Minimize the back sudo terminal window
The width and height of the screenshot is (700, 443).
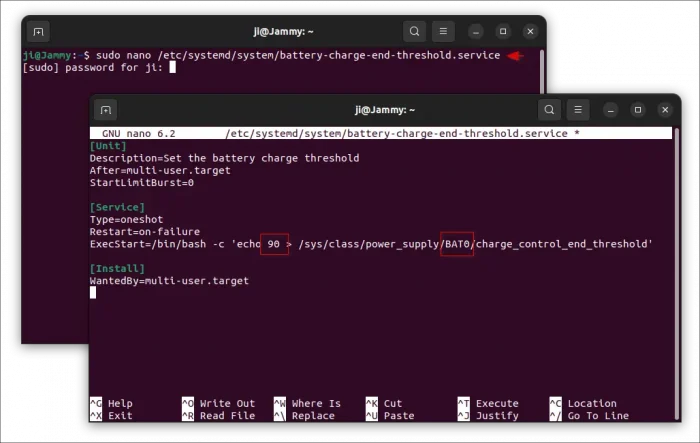pos(475,32)
